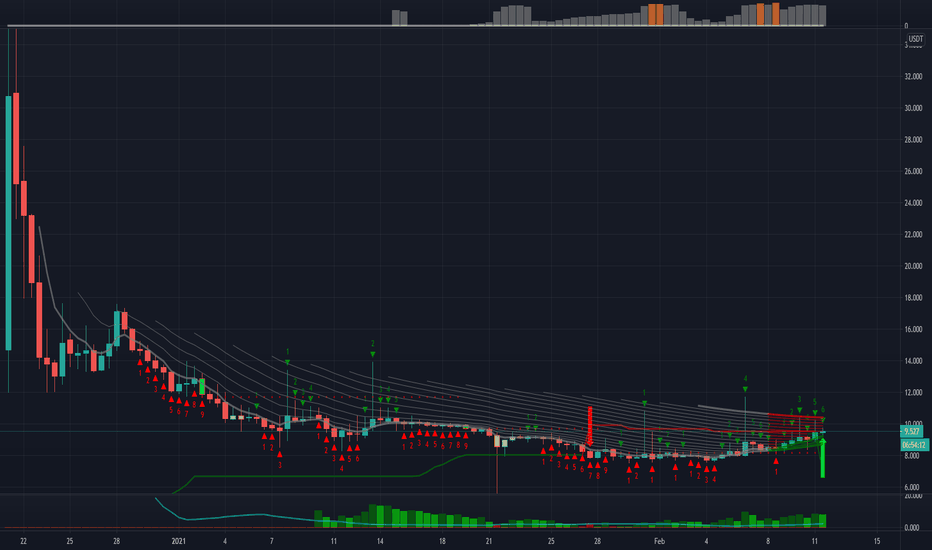Screen dimensions: 932x550
Task: Click the large red down arrow signal marker
Action: pos(590,426)
